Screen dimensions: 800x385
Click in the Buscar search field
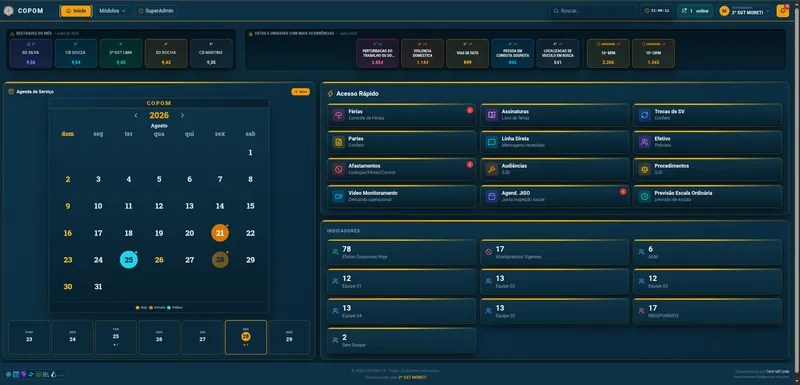click(592, 11)
